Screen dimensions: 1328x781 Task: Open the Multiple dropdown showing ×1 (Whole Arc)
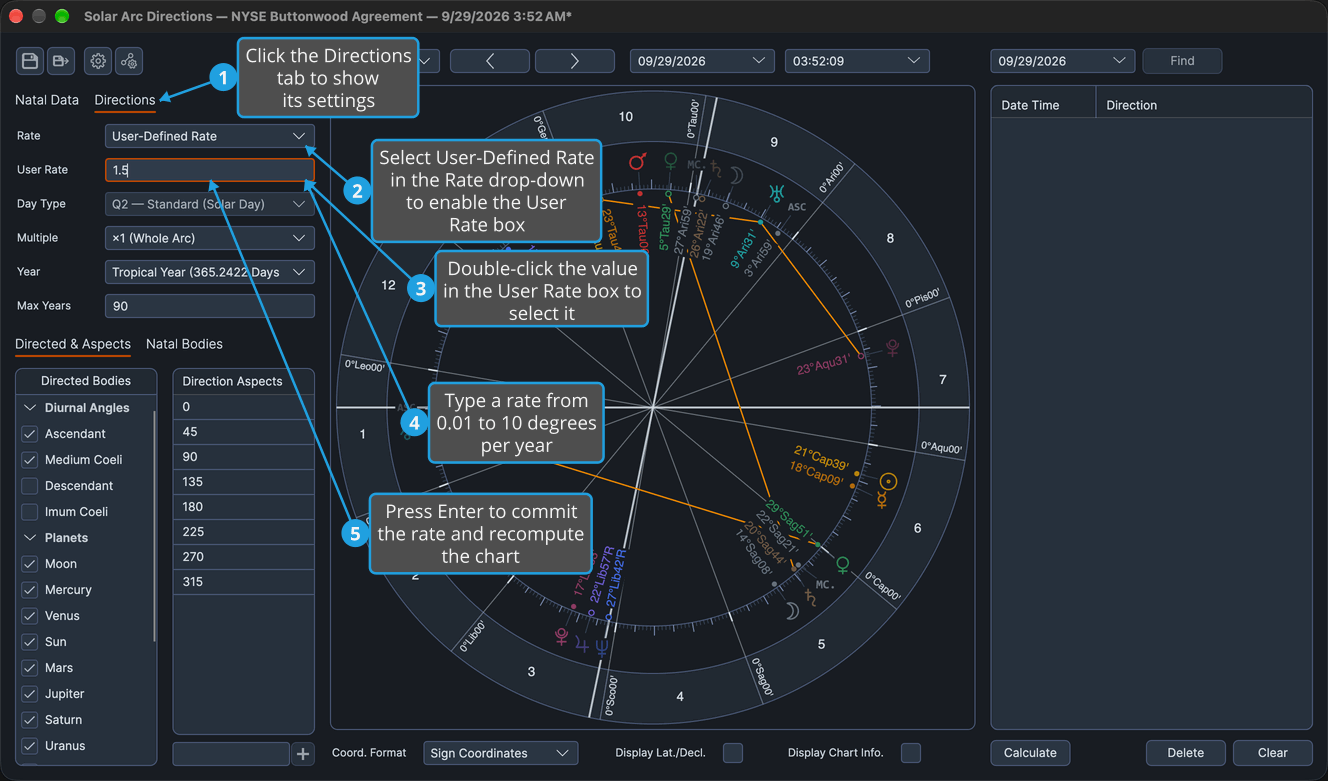point(210,238)
